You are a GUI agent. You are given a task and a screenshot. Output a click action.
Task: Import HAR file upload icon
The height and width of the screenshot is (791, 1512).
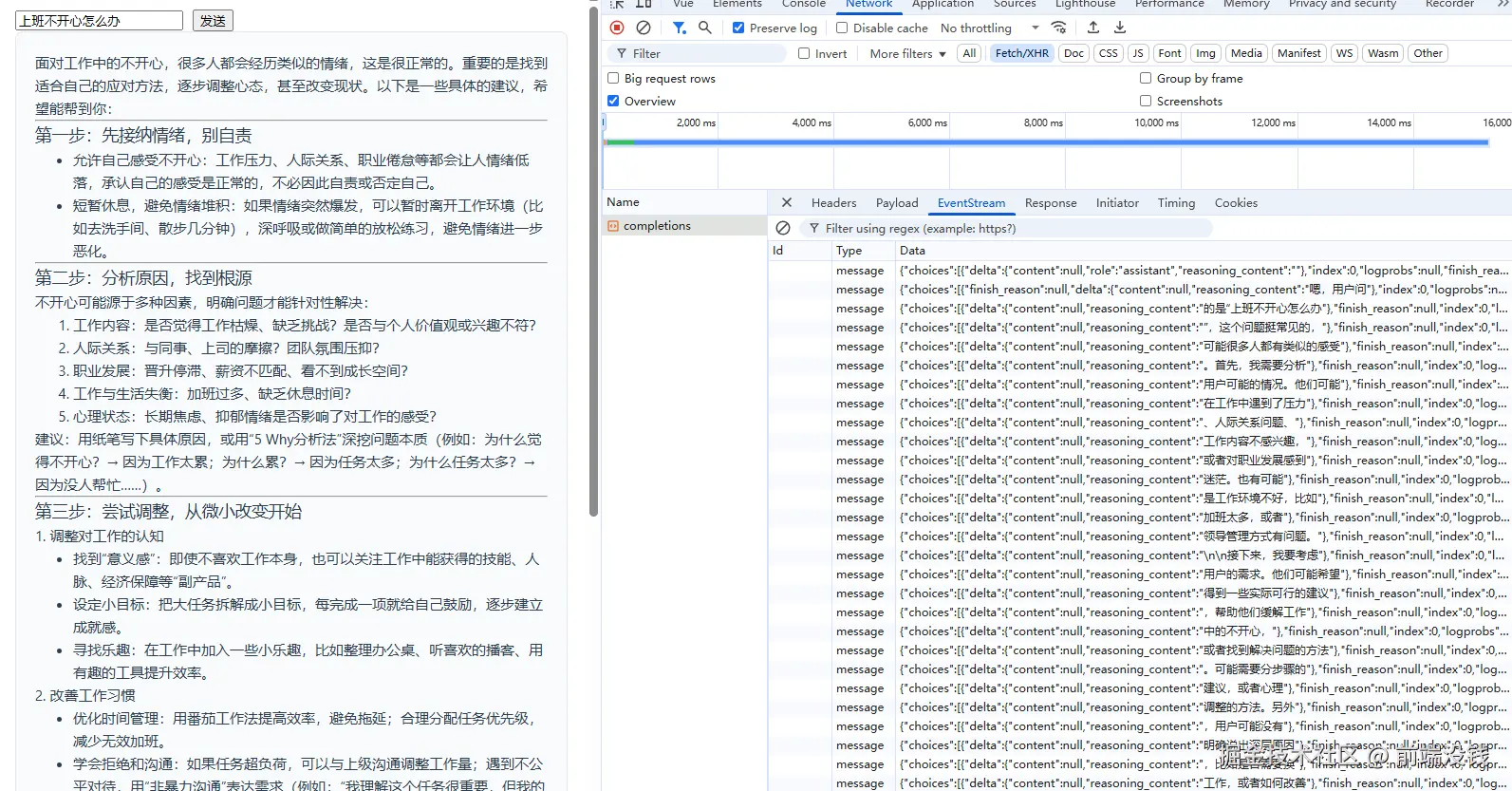point(1093,28)
